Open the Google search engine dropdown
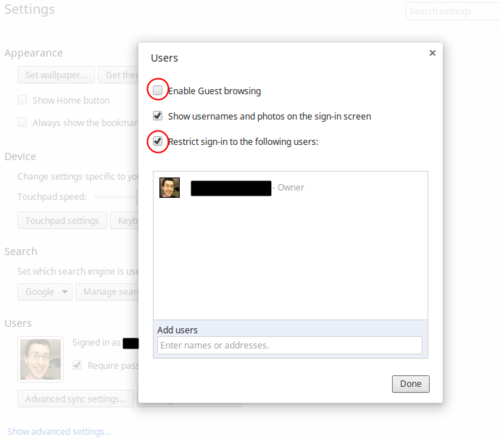Viewport: 500px width, 442px height. point(45,292)
